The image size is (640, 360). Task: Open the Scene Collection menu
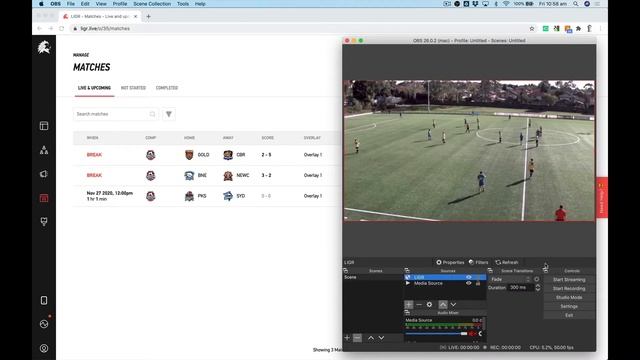[x=152, y=4]
